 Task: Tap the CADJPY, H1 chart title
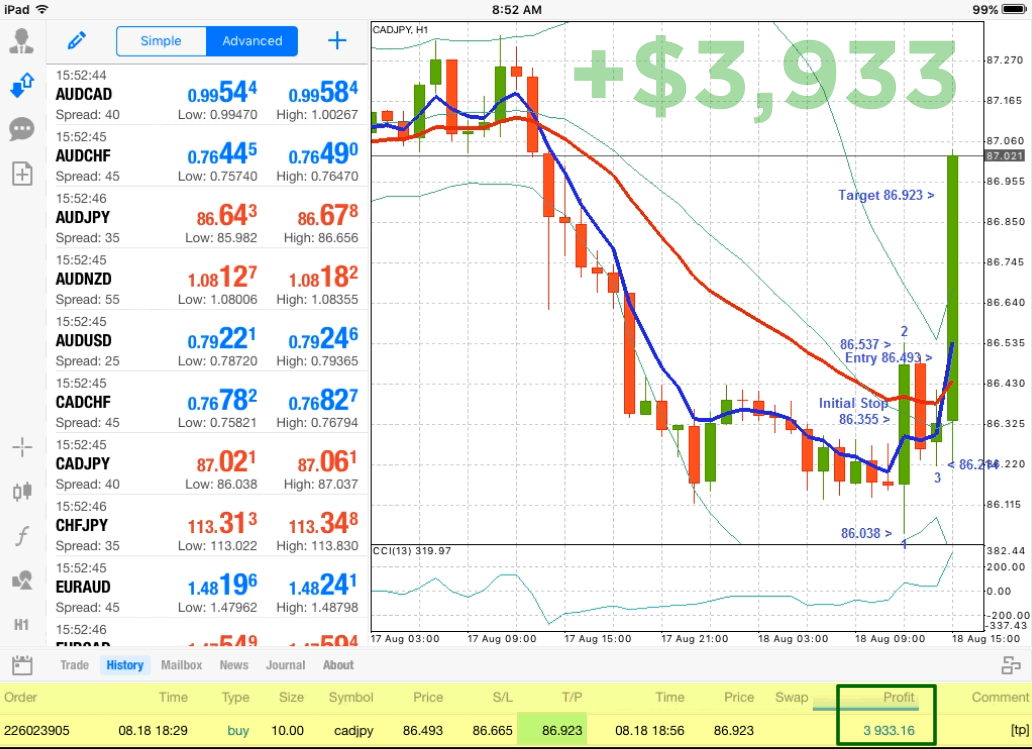coord(400,30)
